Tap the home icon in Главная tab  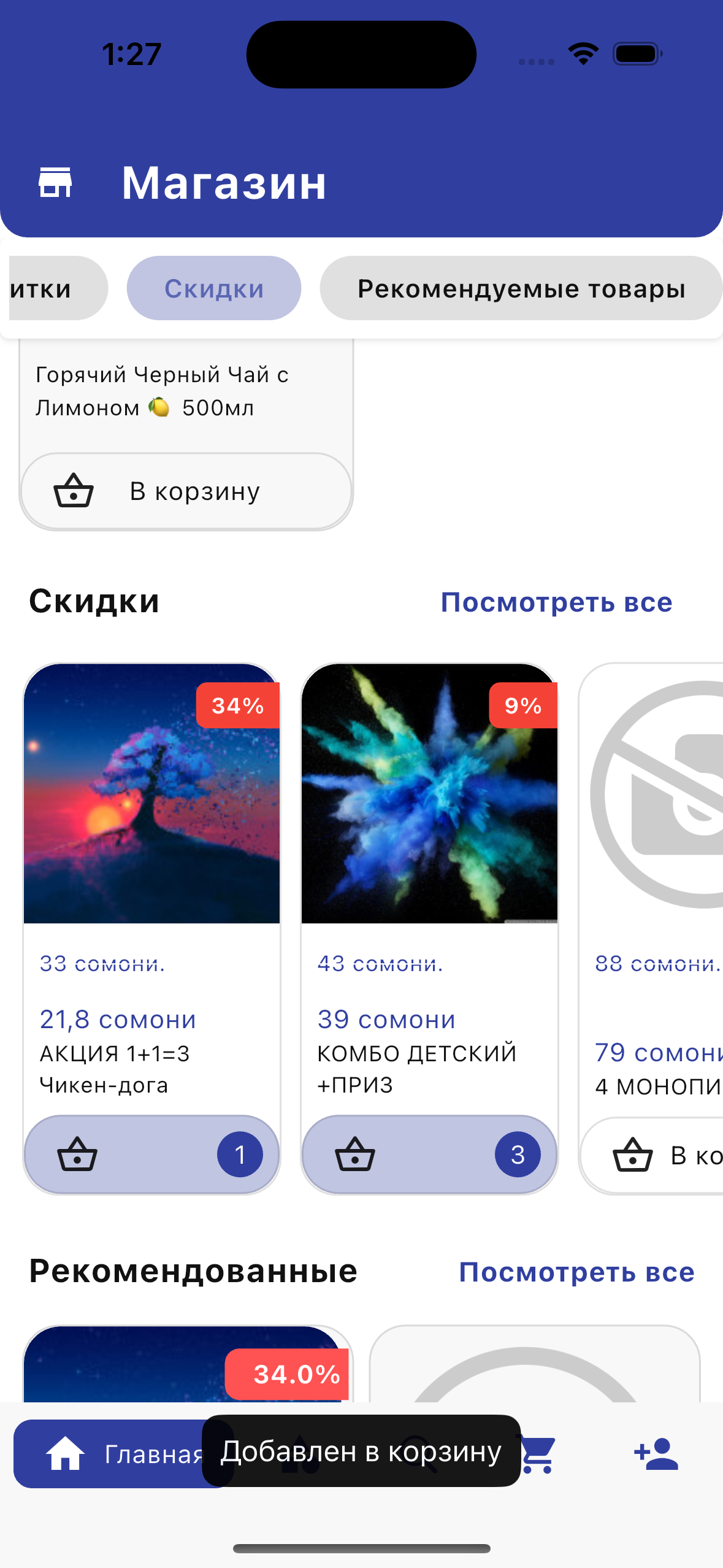click(x=65, y=1454)
